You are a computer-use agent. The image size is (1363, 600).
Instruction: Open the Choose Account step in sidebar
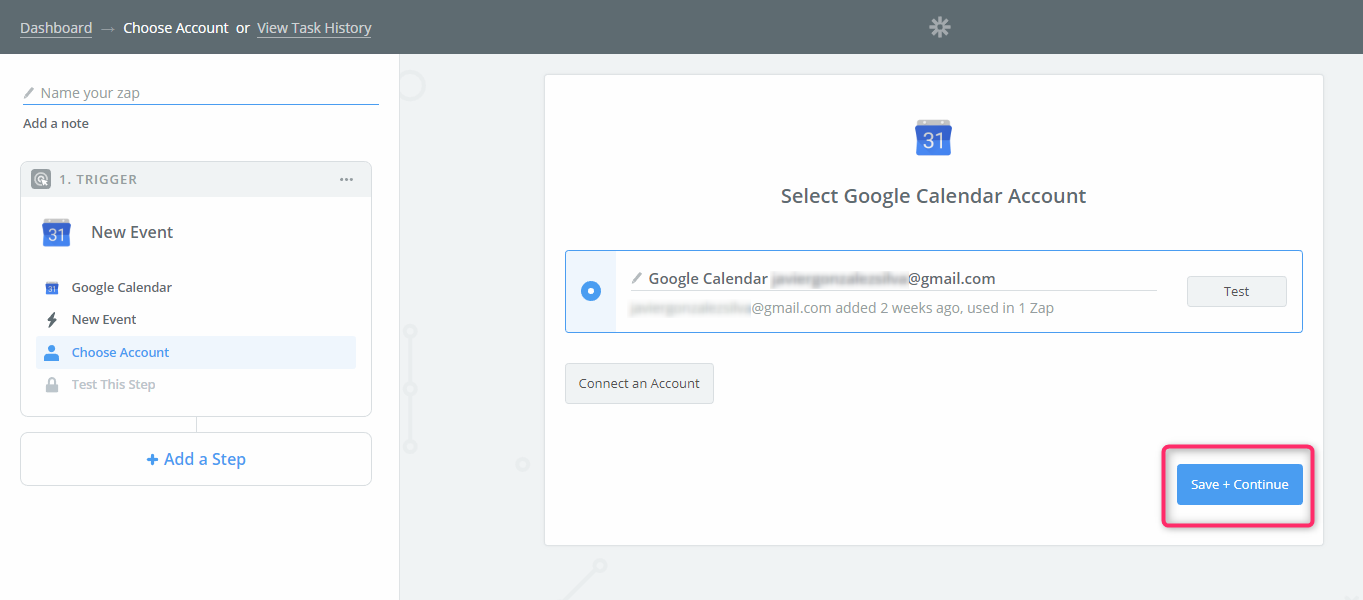point(120,352)
